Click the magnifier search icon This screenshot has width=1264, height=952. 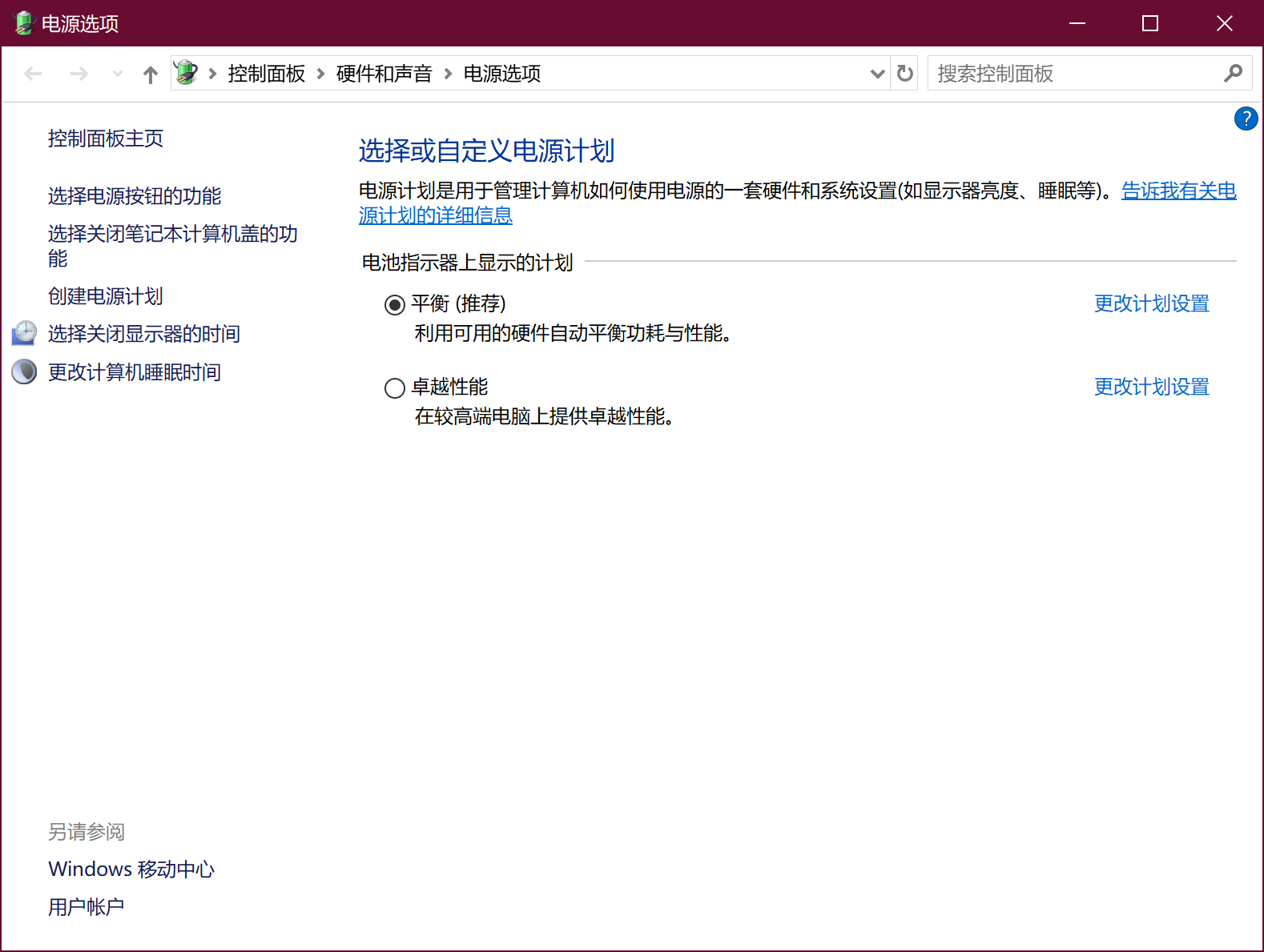(x=1234, y=74)
